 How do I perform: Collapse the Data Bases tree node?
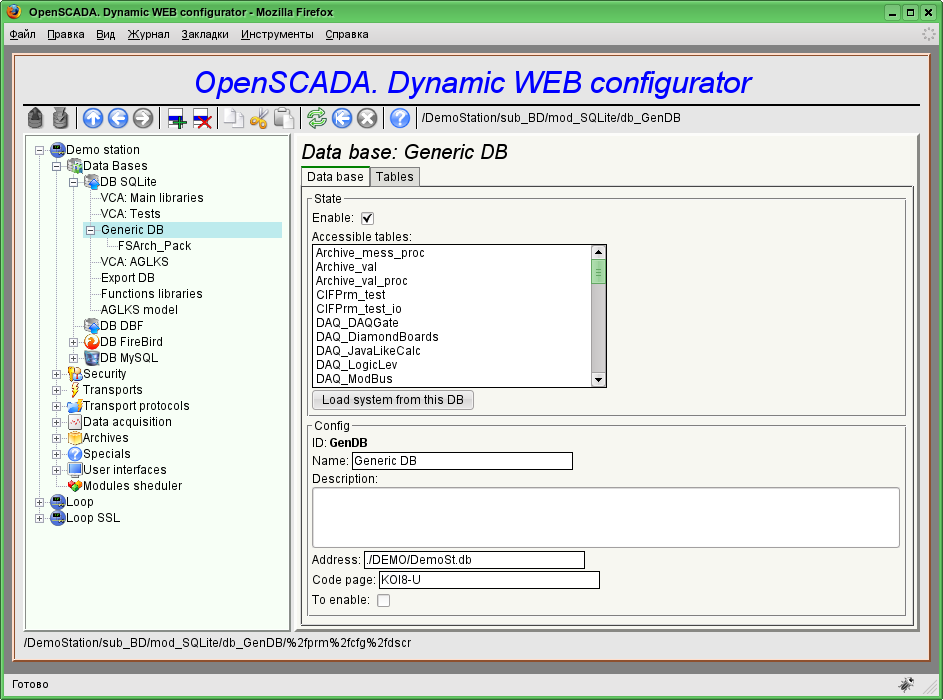pos(57,166)
